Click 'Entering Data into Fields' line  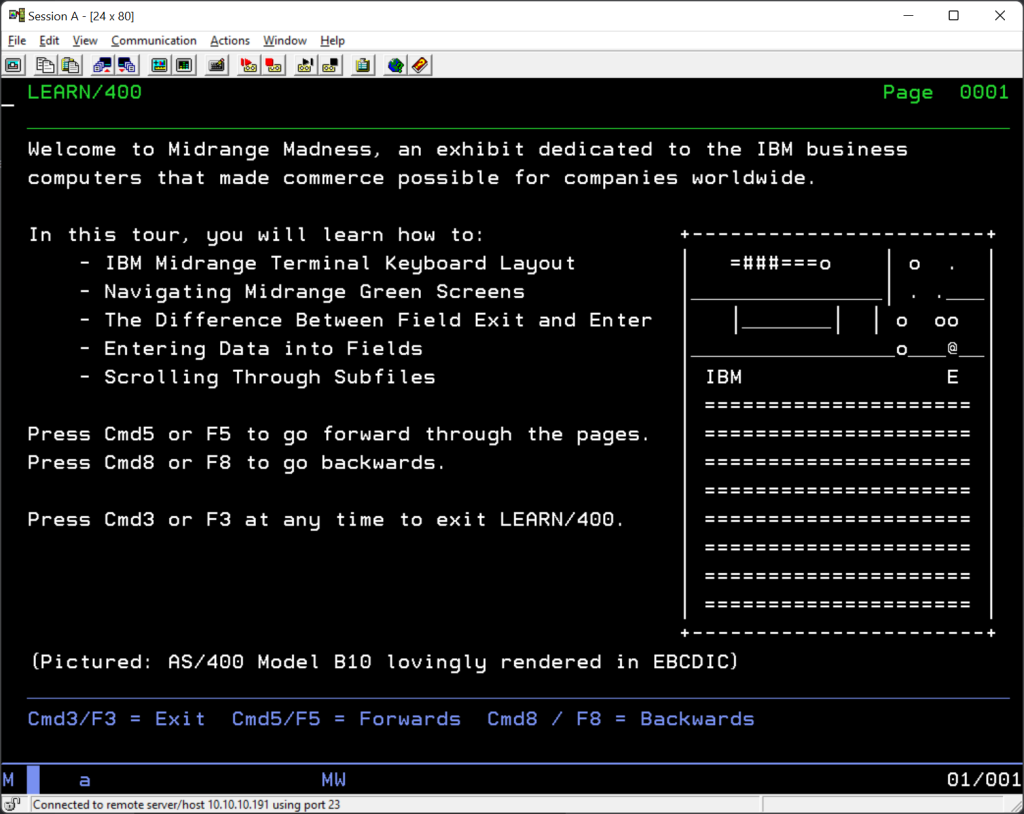pyautogui.click(x=263, y=349)
